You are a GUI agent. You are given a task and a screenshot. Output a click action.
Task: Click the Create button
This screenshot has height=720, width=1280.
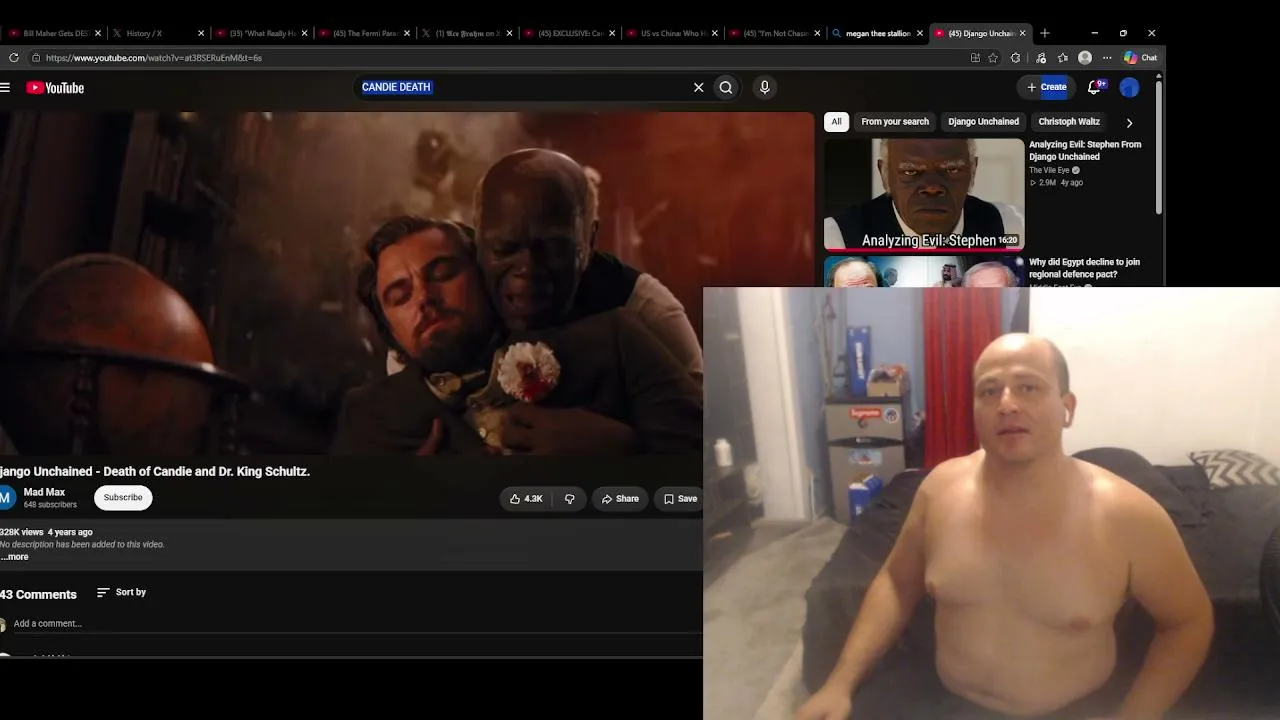click(x=1046, y=87)
